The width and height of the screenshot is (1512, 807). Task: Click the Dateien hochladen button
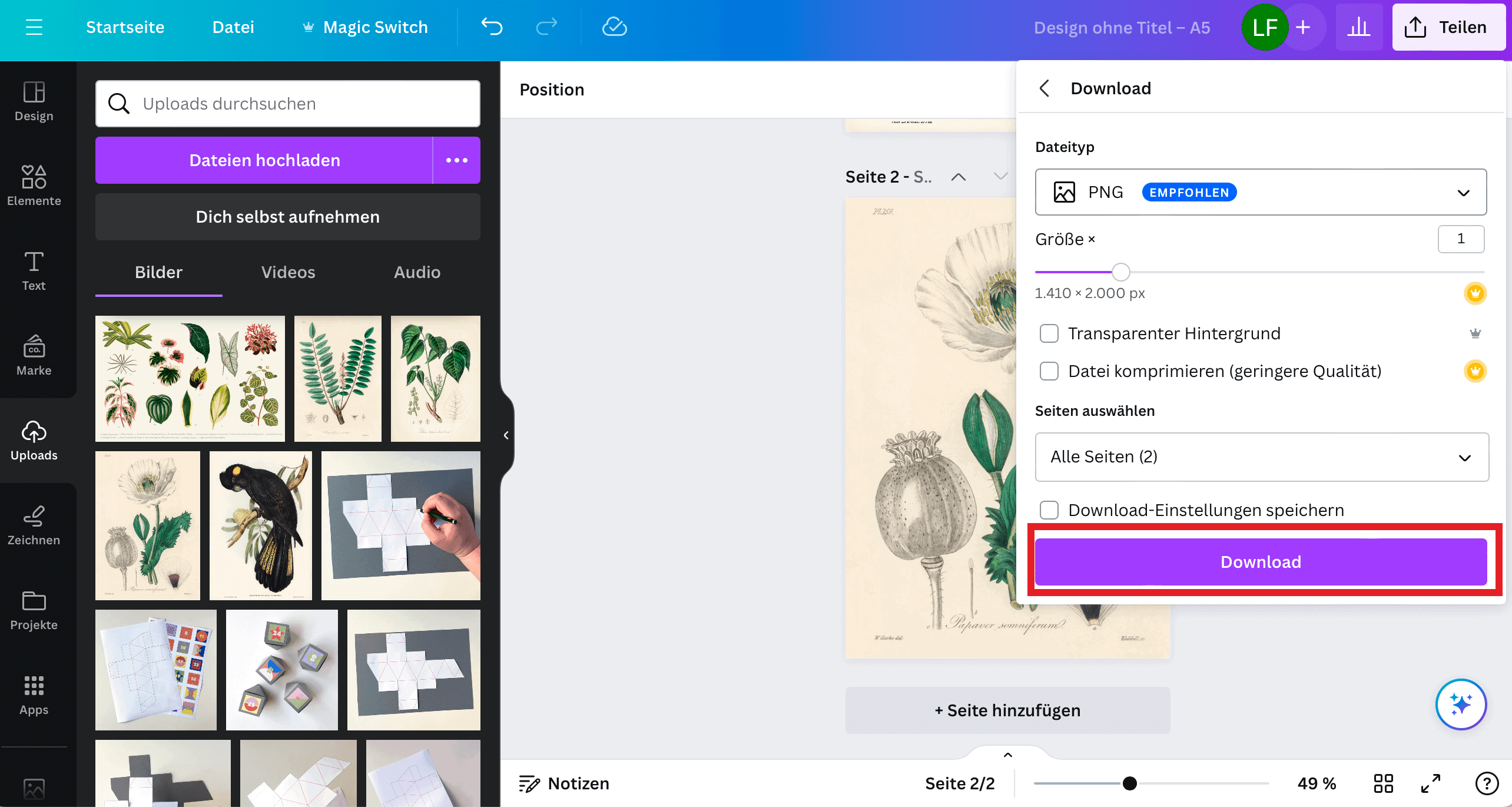pos(264,160)
